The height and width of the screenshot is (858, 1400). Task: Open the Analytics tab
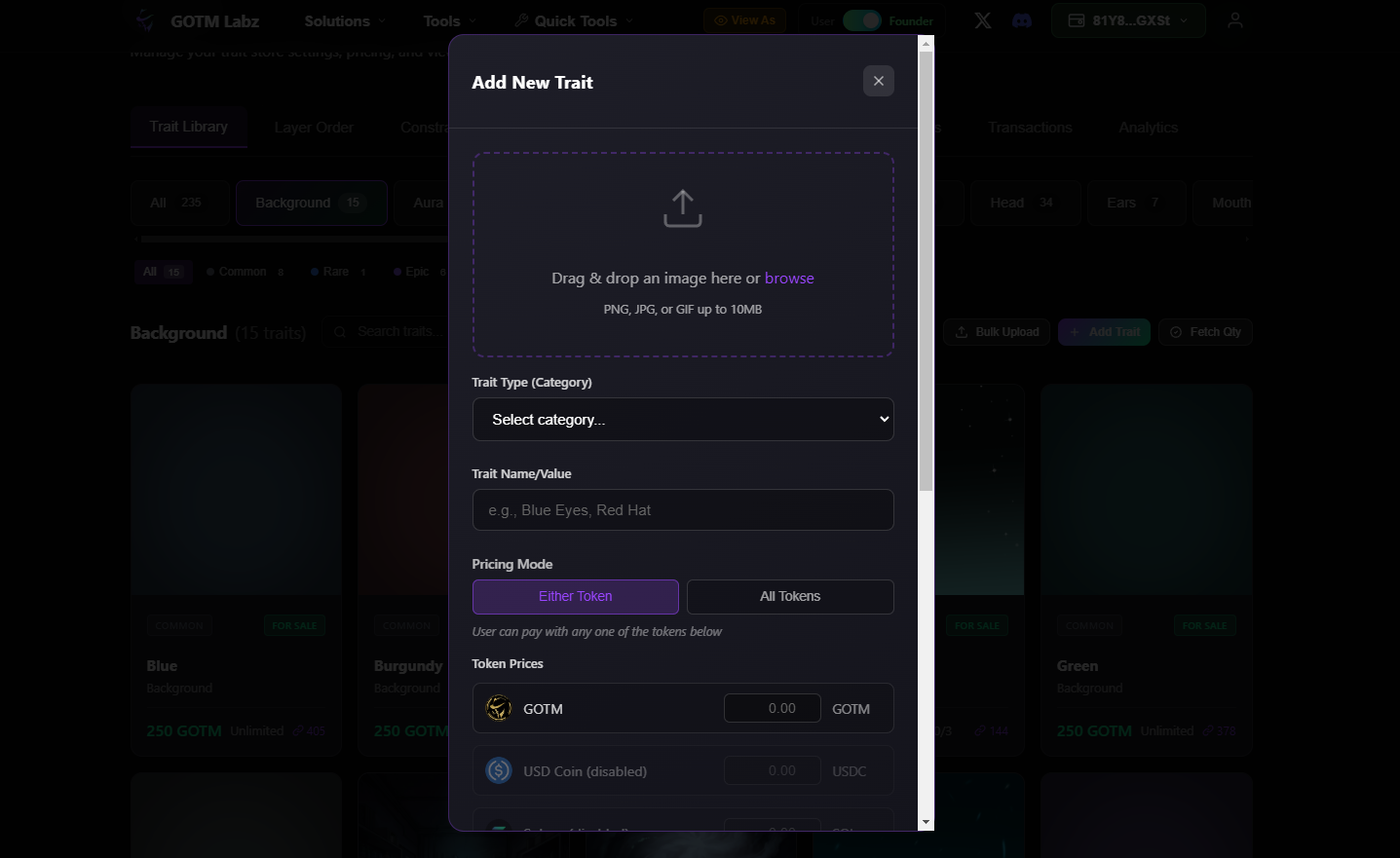pyautogui.click(x=1148, y=128)
